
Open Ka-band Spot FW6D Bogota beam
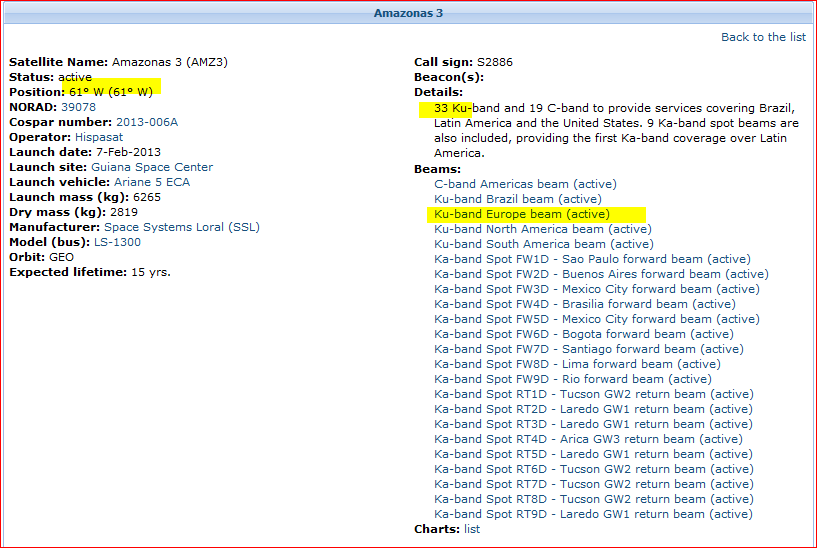583,334
